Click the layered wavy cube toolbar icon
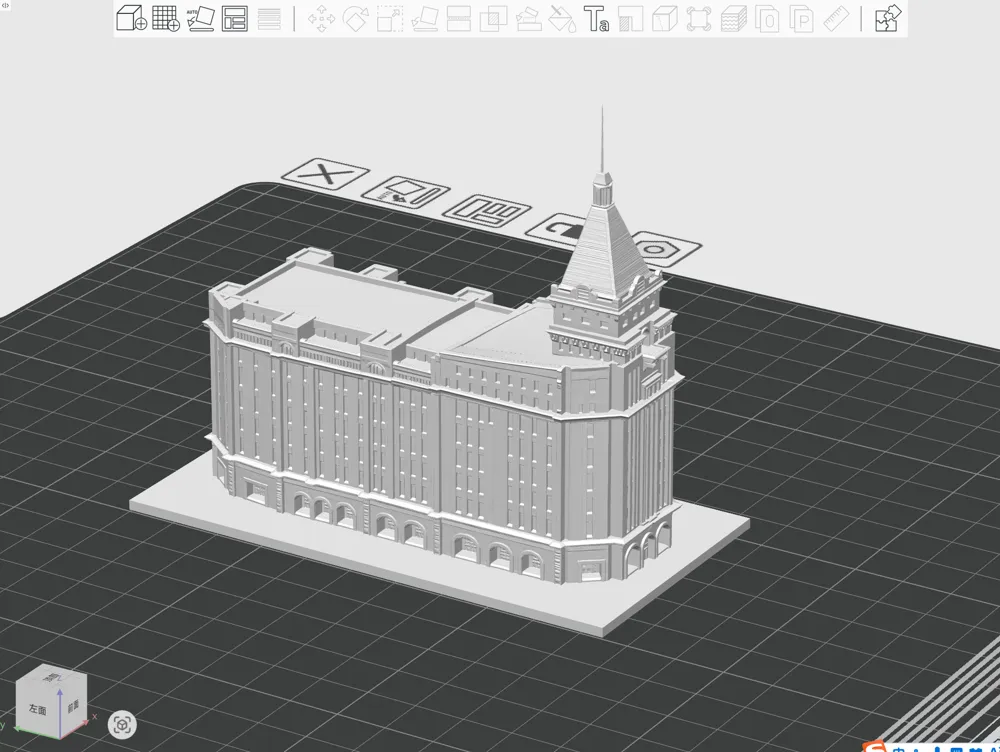1000x752 pixels. point(733,18)
